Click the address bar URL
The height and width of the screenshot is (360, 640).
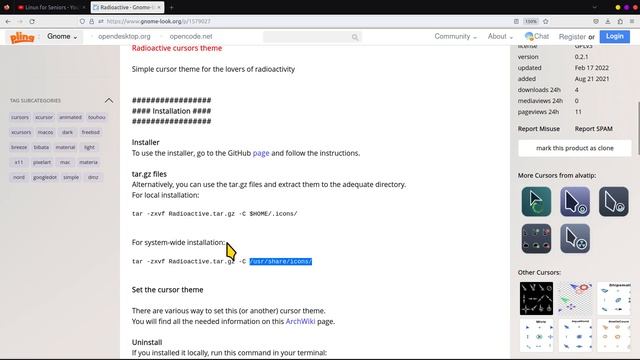(x=158, y=21)
